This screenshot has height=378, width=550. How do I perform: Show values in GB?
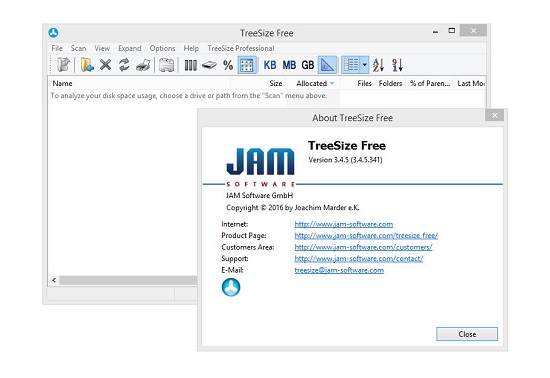click(308, 65)
